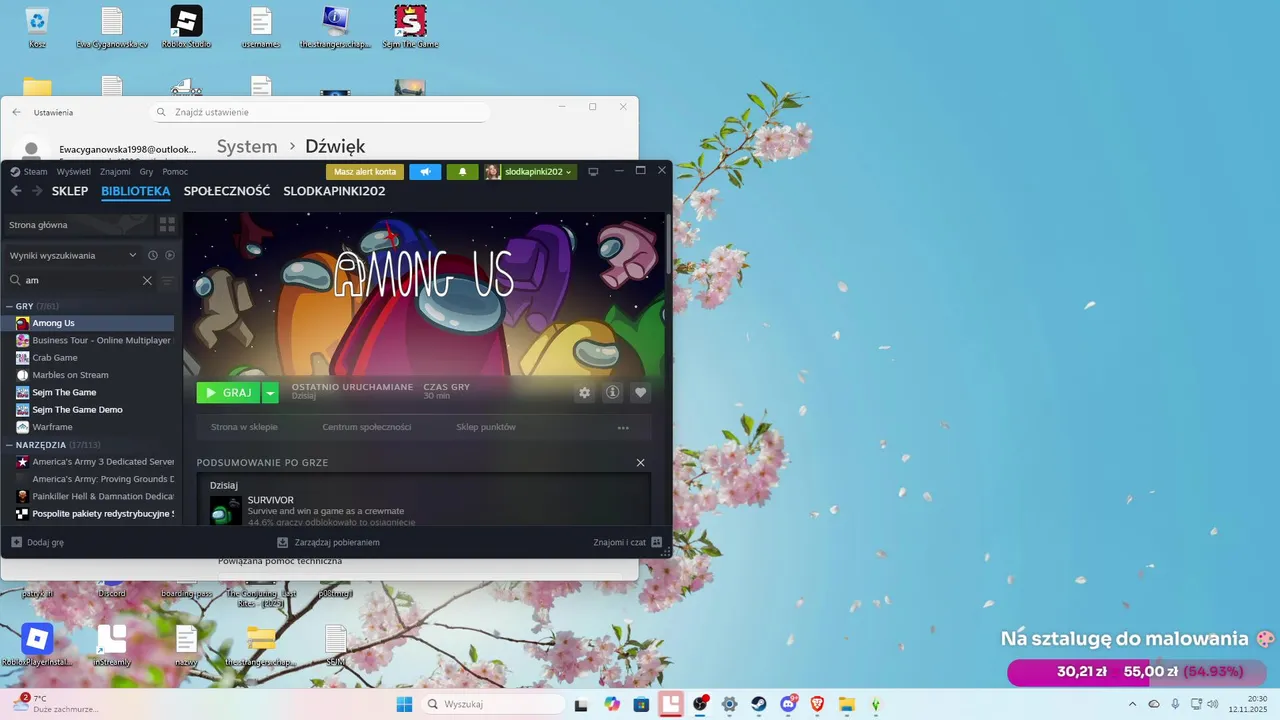This screenshot has height=720, width=1280.
Task: Click System breadcrumb in Settings window
Action: coord(247,147)
